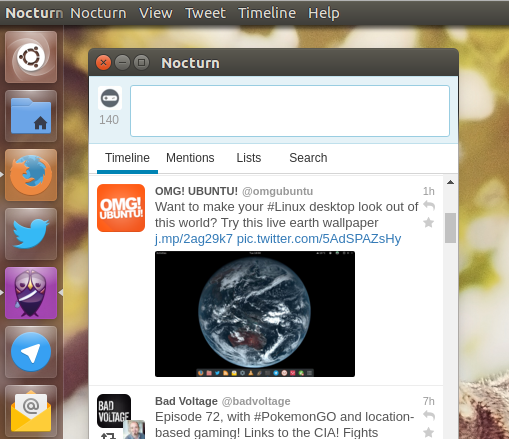509x439 pixels.
Task: Click into the tweet compose box
Action: [290, 111]
